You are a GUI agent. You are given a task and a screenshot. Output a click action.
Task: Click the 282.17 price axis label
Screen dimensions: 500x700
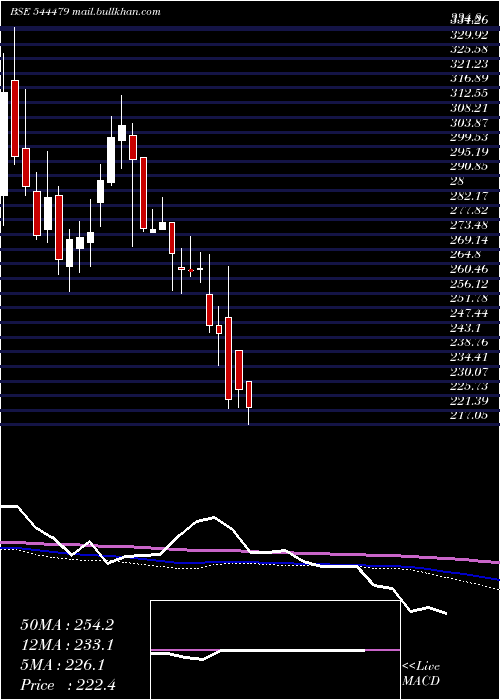(x=468, y=196)
